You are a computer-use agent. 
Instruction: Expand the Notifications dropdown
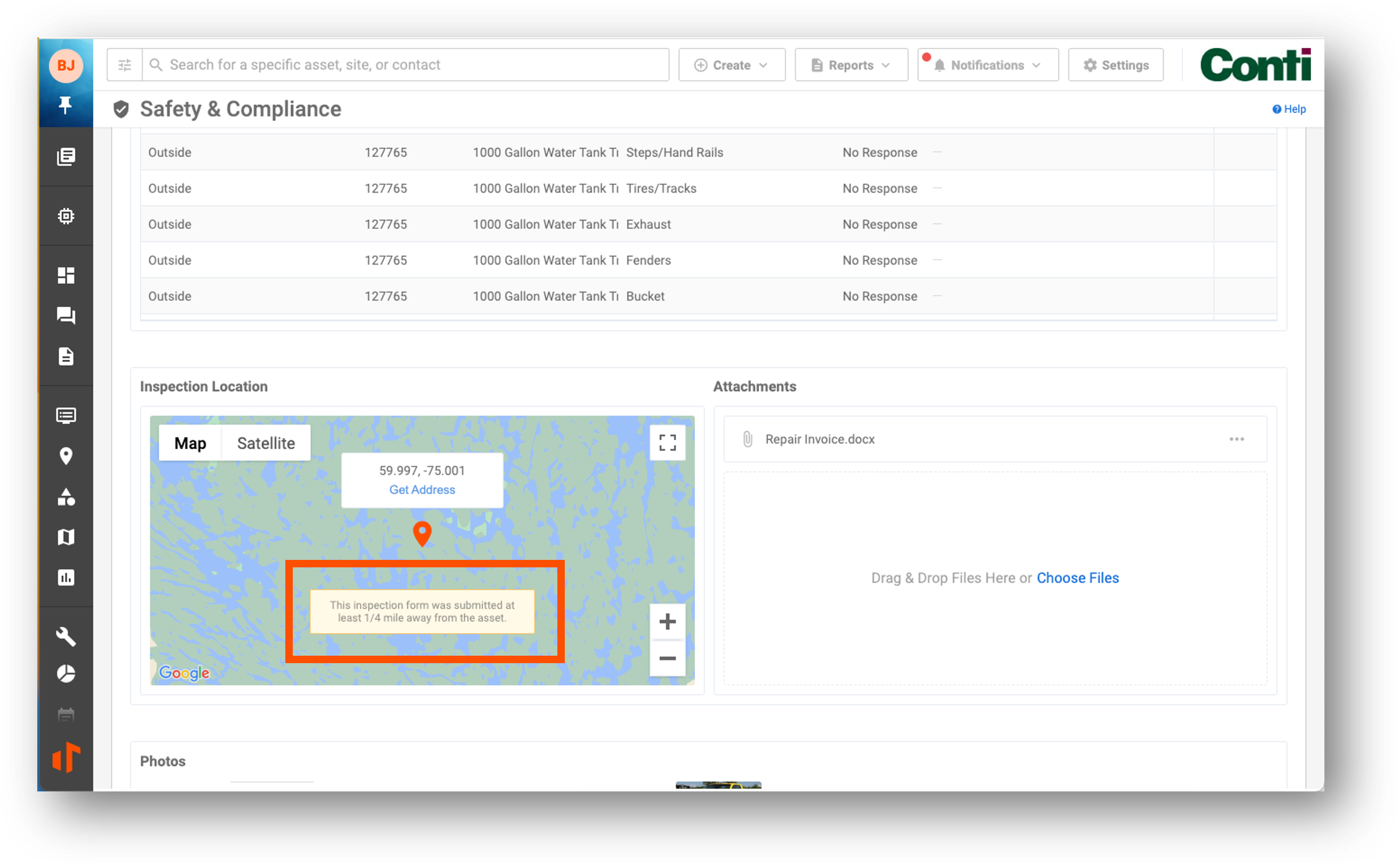pos(987,65)
